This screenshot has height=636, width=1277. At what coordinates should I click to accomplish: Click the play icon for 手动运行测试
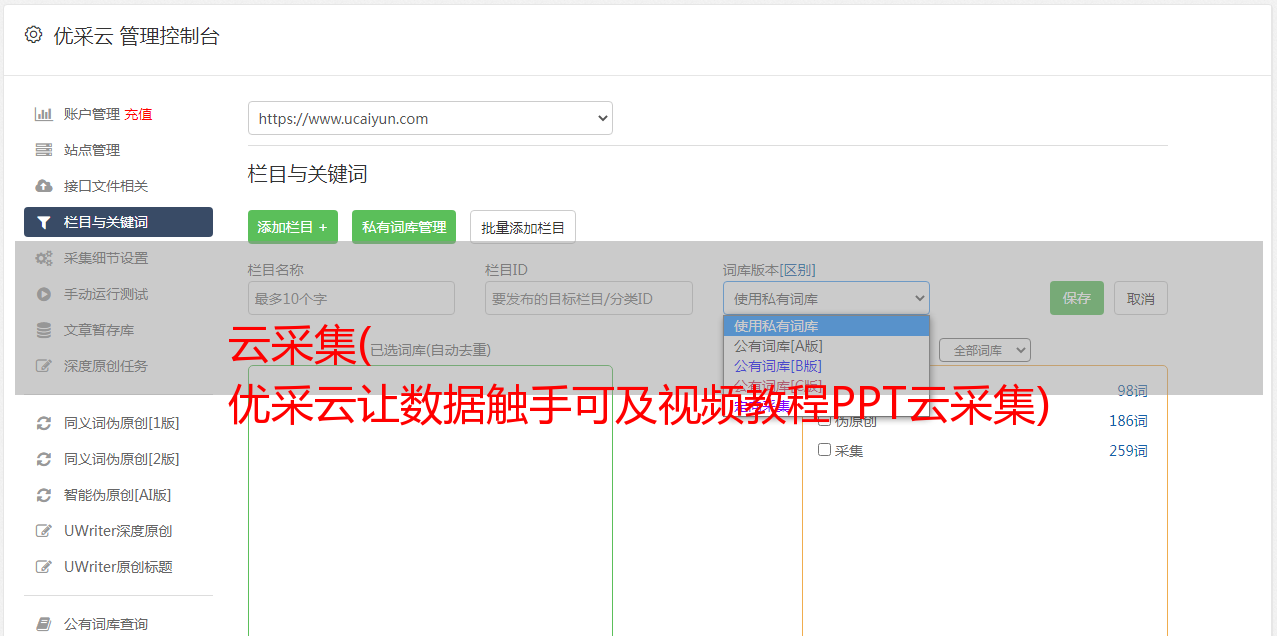click(x=44, y=294)
